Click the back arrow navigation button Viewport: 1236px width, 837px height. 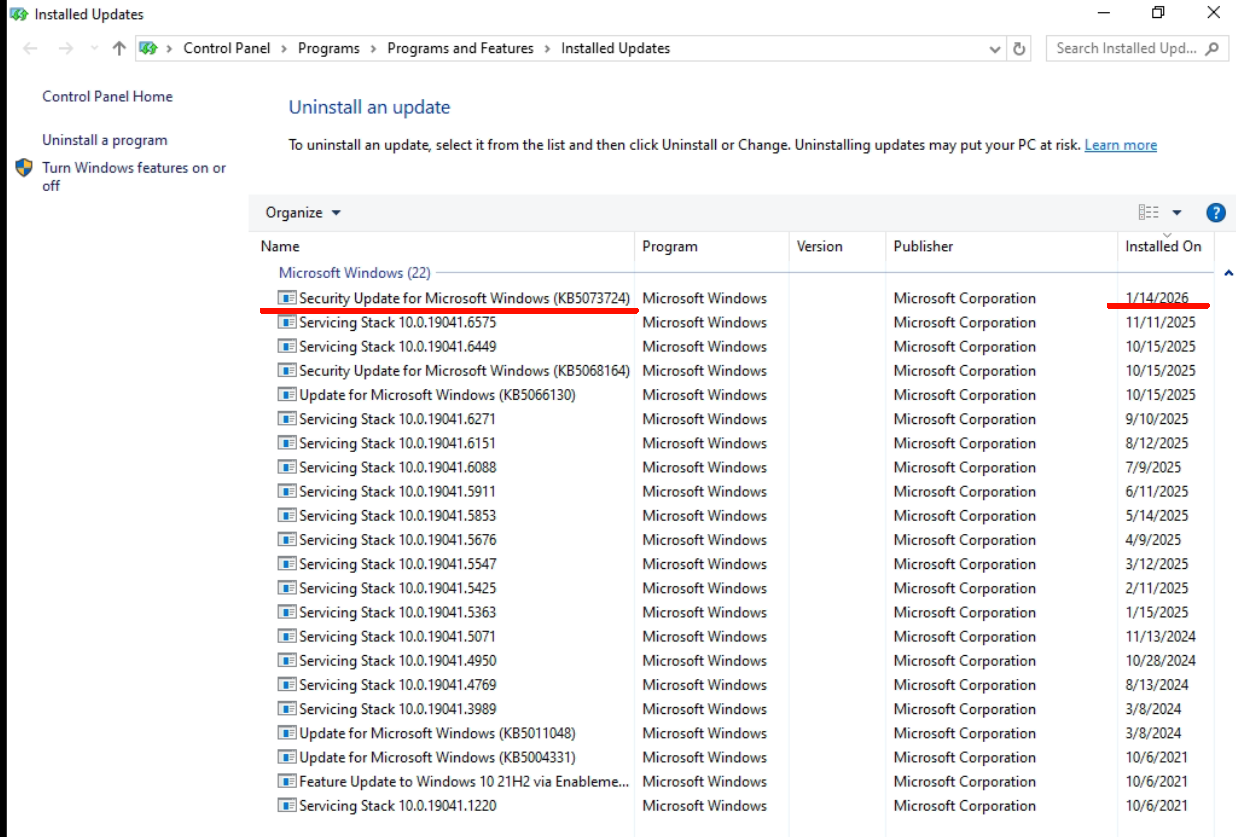[x=30, y=48]
